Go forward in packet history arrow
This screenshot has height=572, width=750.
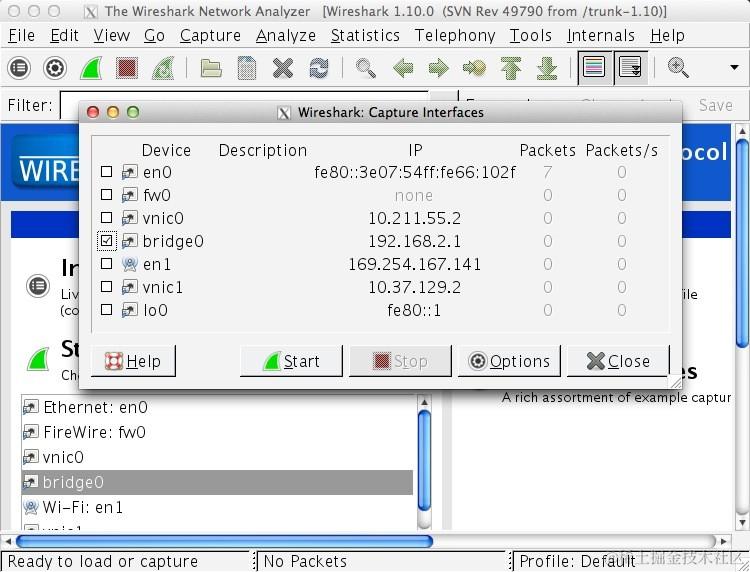(x=439, y=68)
